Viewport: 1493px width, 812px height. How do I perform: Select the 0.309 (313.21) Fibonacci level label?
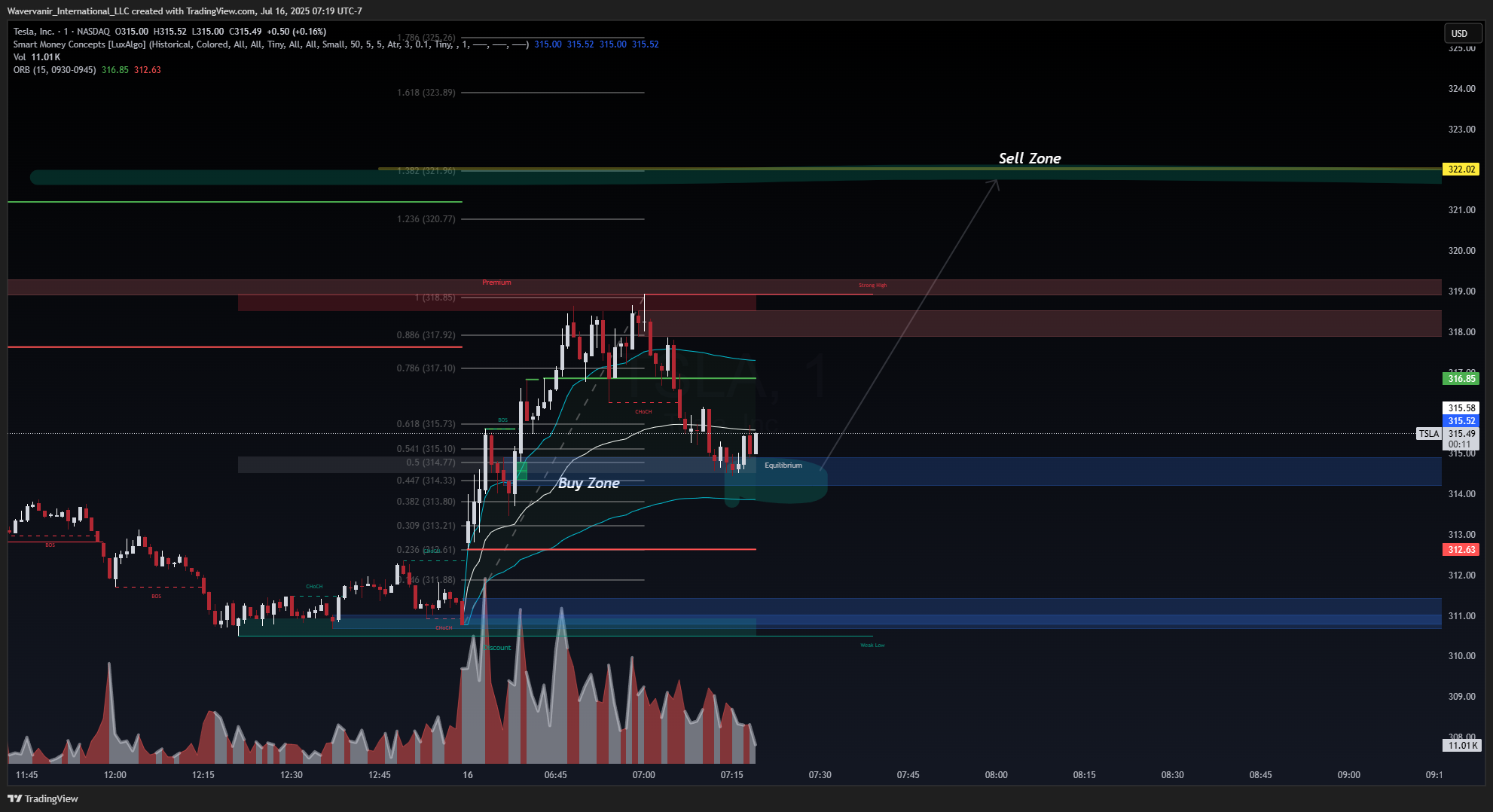(426, 526)
